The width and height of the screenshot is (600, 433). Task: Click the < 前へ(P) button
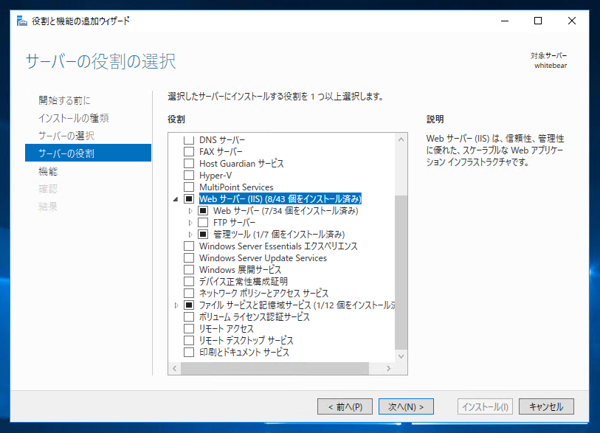click(345, 407)
